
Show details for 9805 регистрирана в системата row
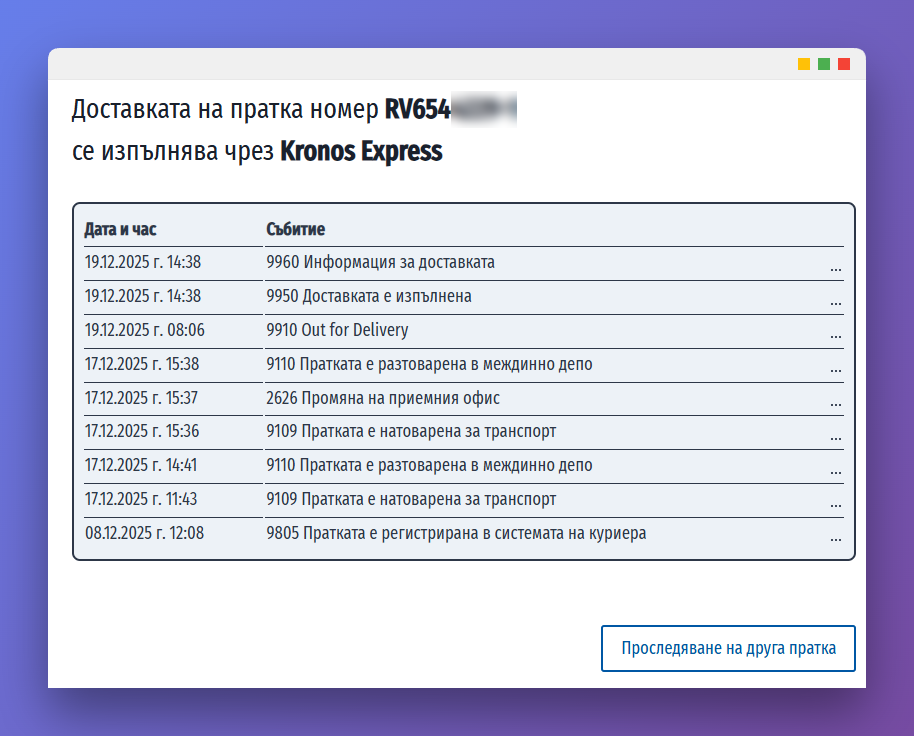[835, 539]
